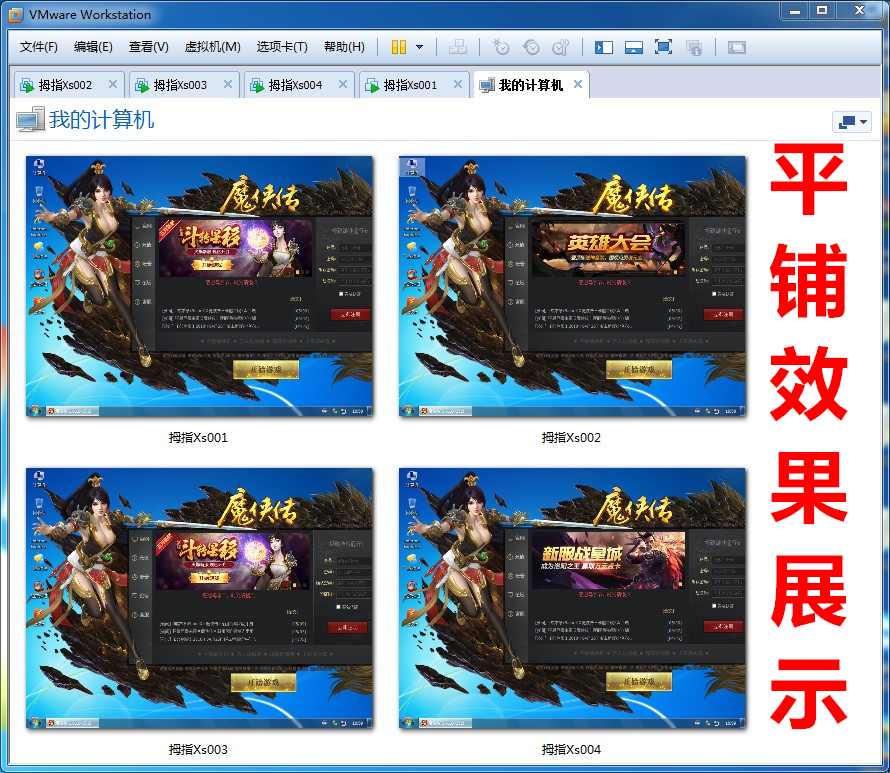Close the 我的计算机 tab
This screenshot has height=773, width=890.
pos(578,84)
